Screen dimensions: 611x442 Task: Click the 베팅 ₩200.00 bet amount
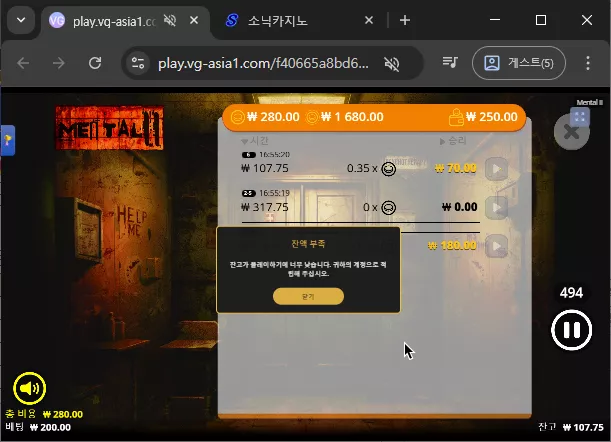[x=38, y=427]
